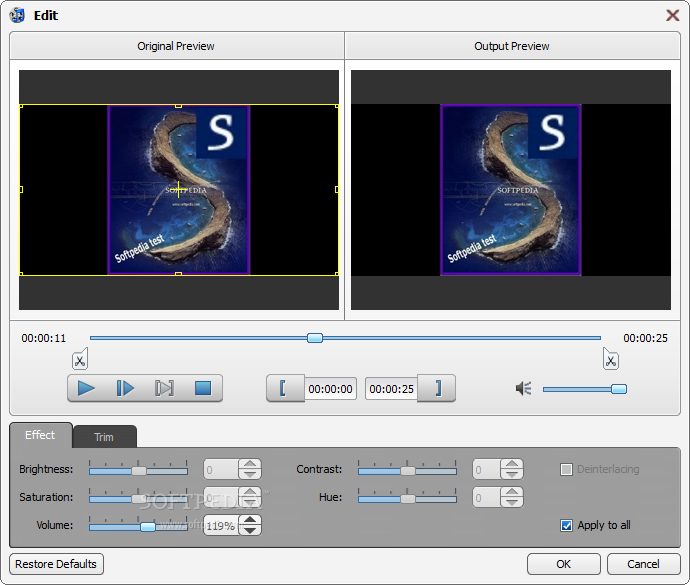The width and height of the screenshot is (690, 585).
Task: Increase Contrast with up arrow
Action: (x=512, y=464)
